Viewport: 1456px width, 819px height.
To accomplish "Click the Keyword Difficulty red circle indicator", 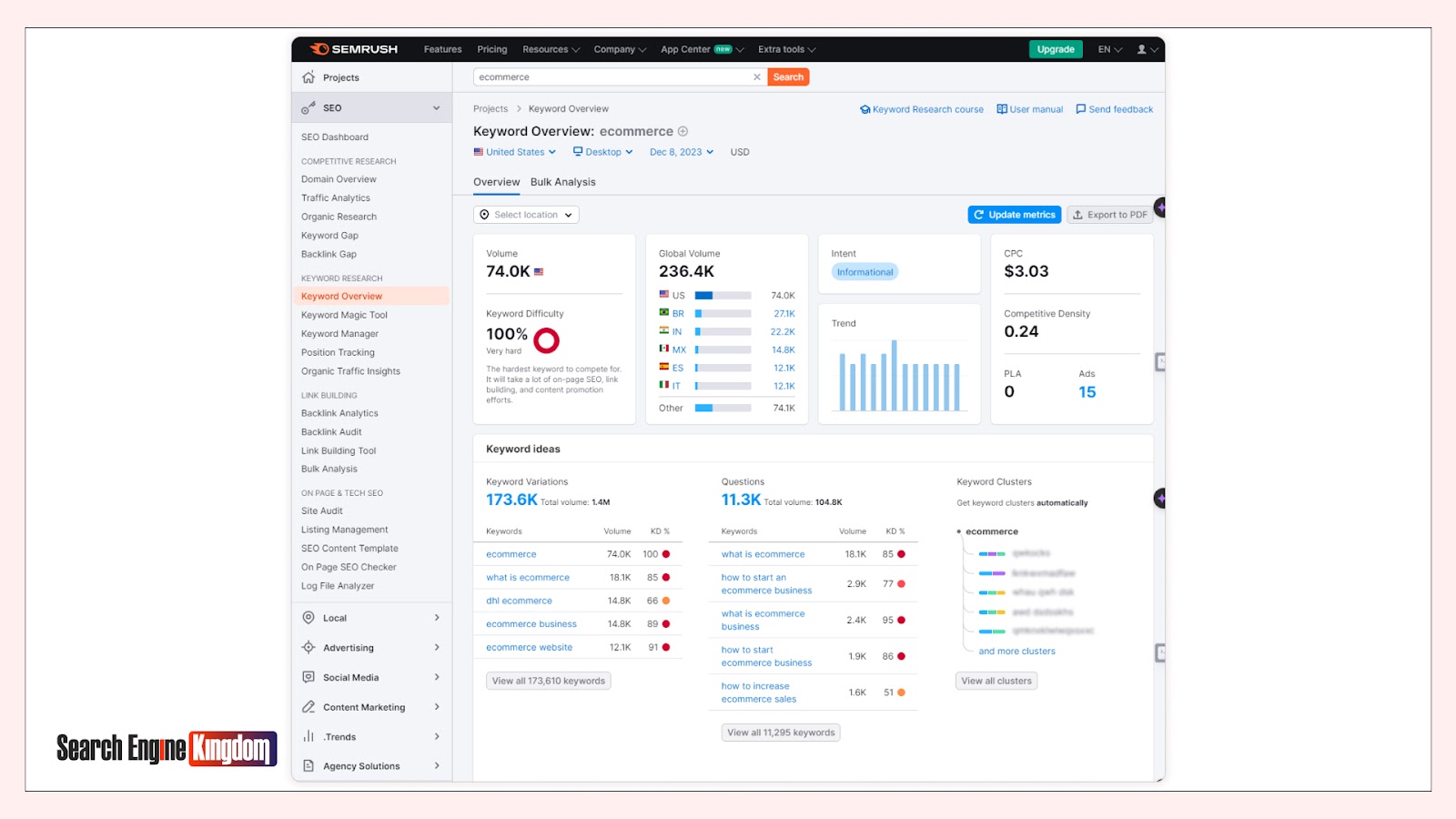I will click(547, 340).
